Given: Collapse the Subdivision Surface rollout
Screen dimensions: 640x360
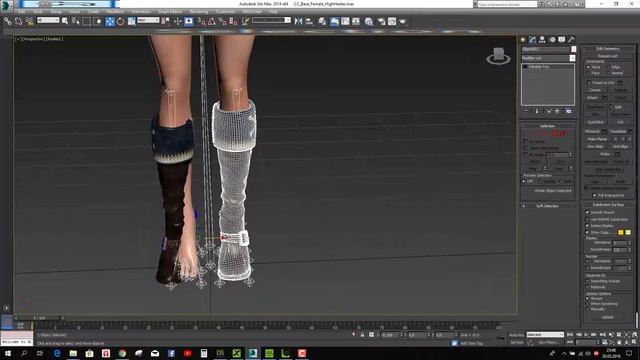Looking at the screenshot, I should (x=608, y=204).
